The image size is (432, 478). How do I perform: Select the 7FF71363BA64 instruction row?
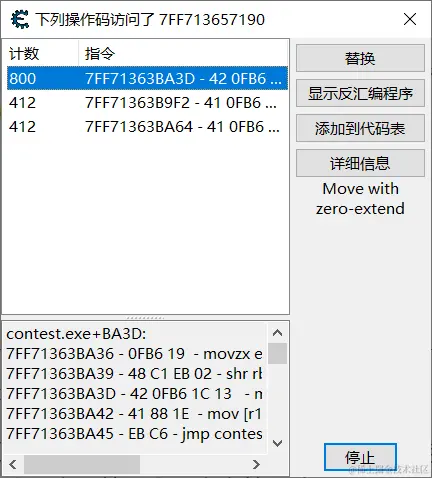tap(147, 126)
